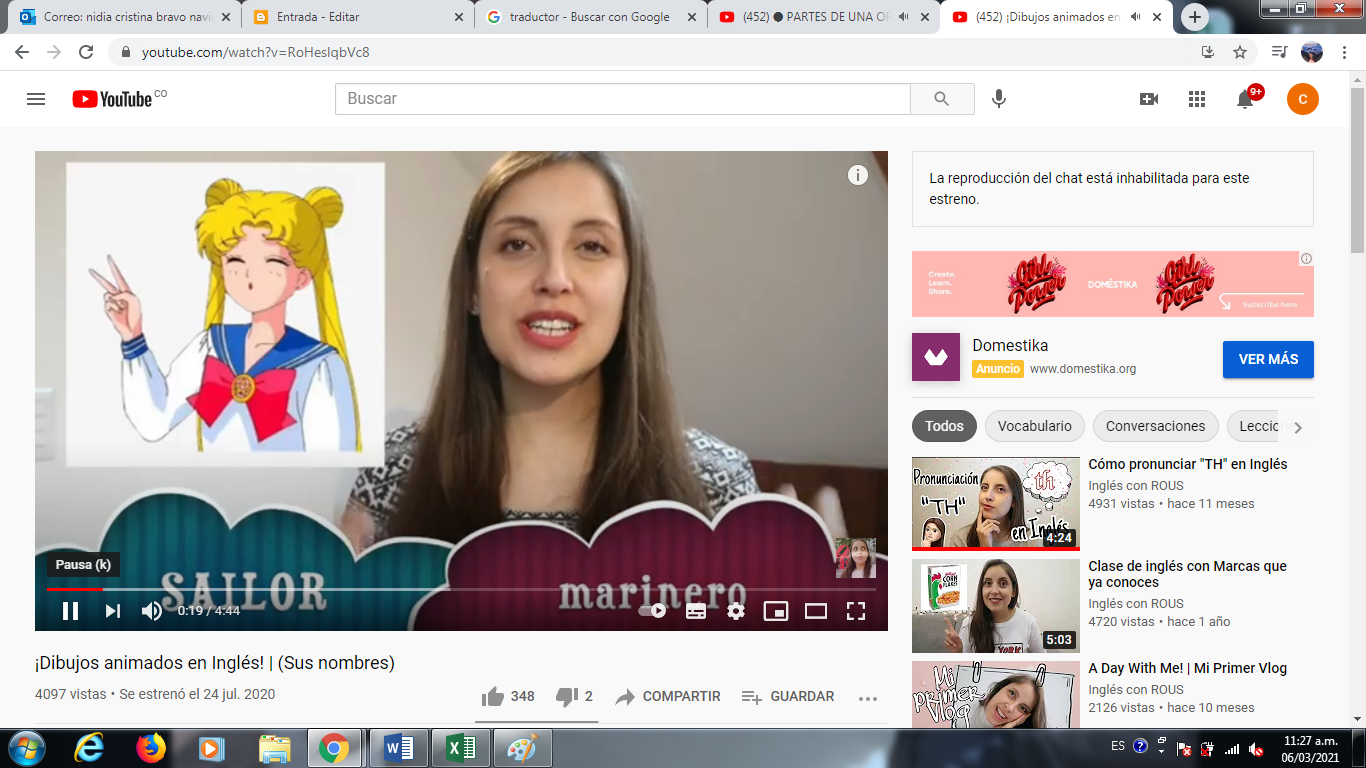1366x768 pixels.
Task: Click the VER MÁS ad button
Action: tap(1268, 359)
